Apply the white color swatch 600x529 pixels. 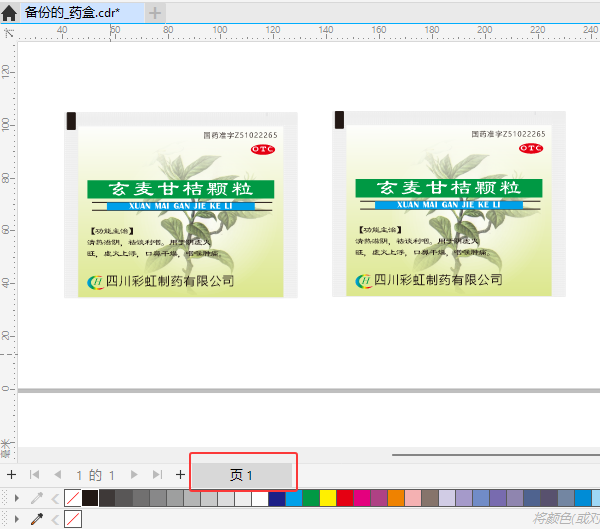pyautogui.click(x=260, y=498)
